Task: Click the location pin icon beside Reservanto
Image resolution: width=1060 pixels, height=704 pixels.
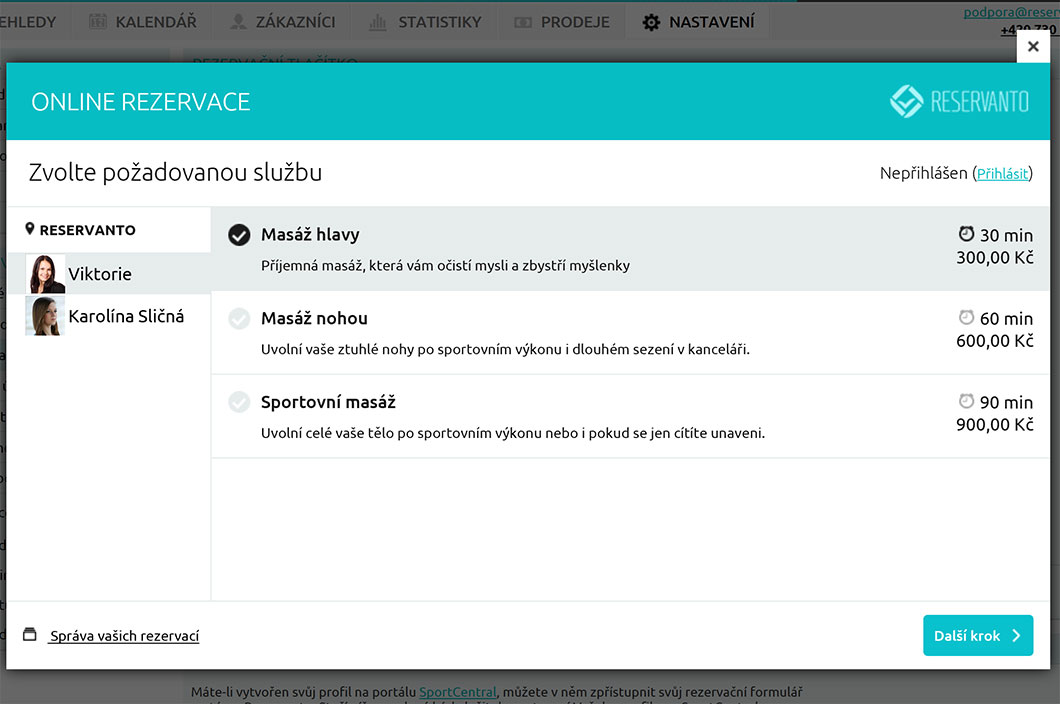Action: (30, 229)
